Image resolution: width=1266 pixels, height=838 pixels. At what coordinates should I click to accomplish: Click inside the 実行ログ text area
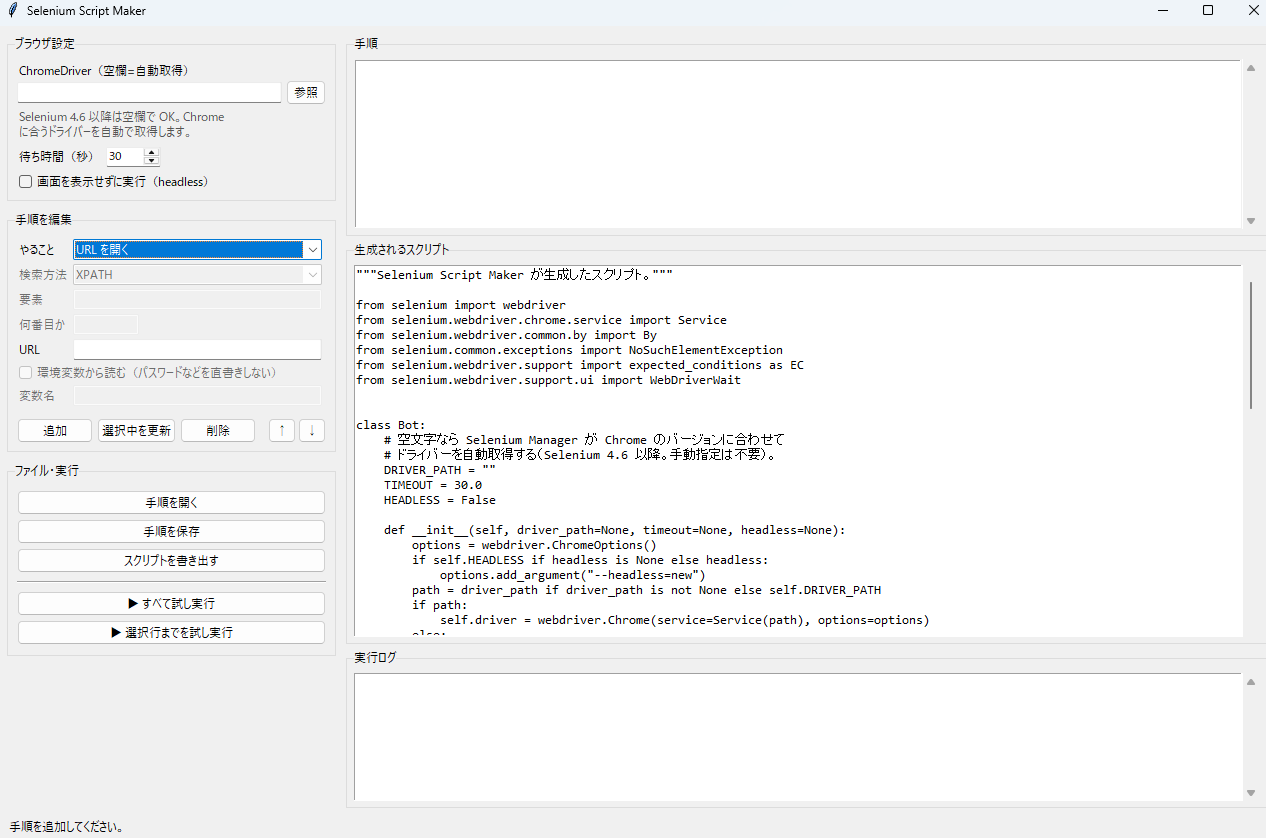[798, 737]
